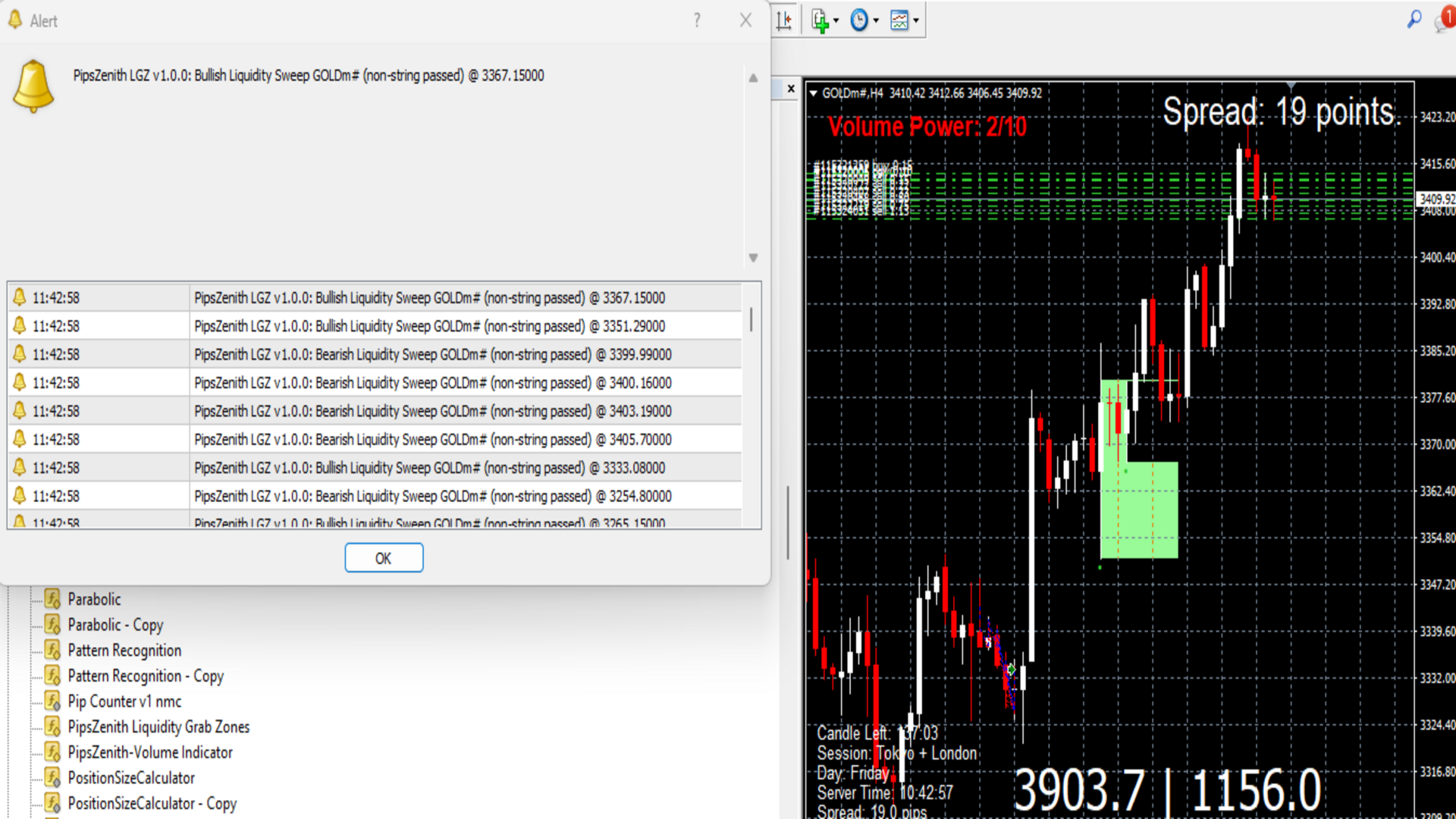Click the Volume Power: 2/10 chart label
Viewport: 1456px width, 819px height.
[927, 127]
